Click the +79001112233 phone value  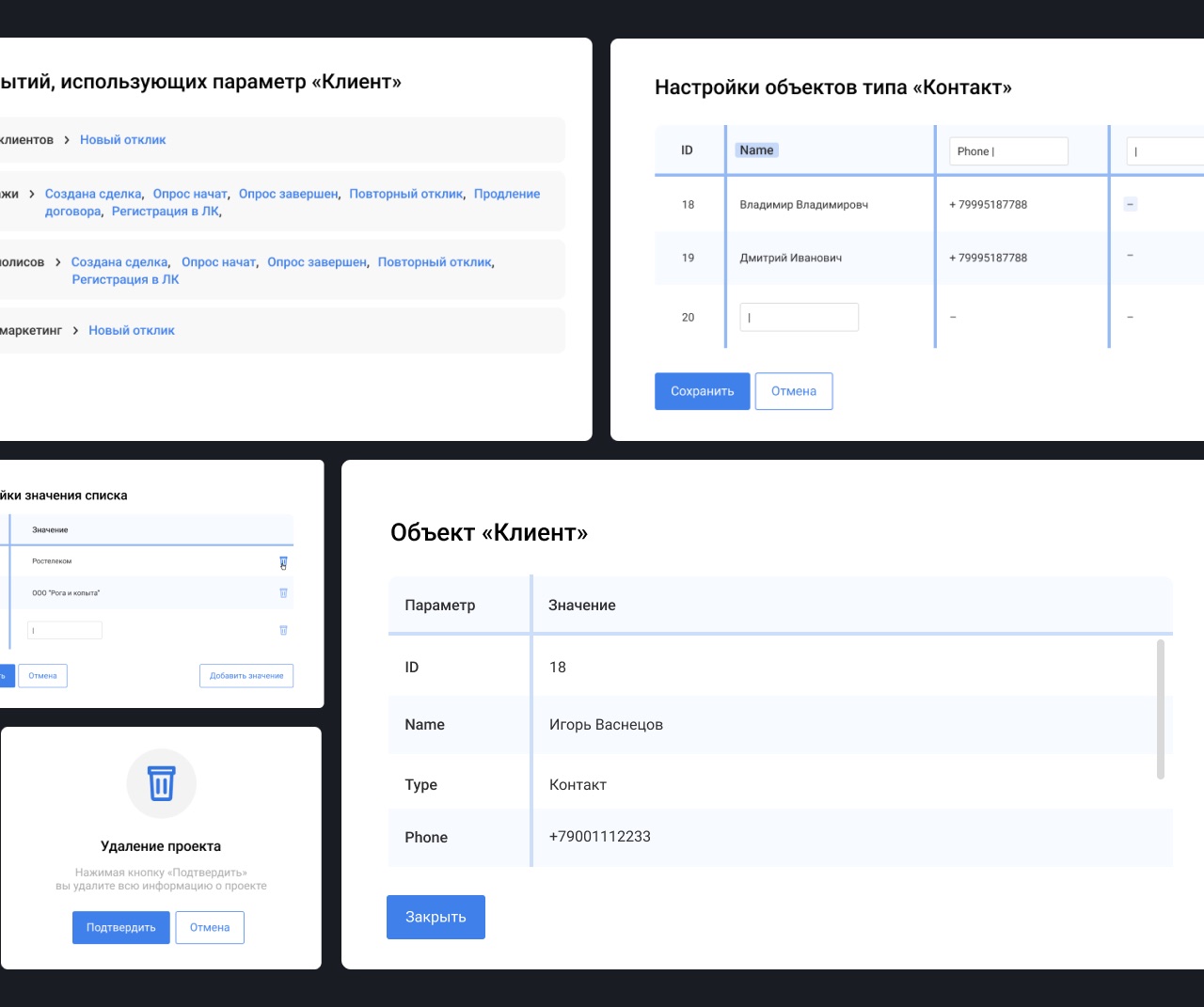[600, 837]
